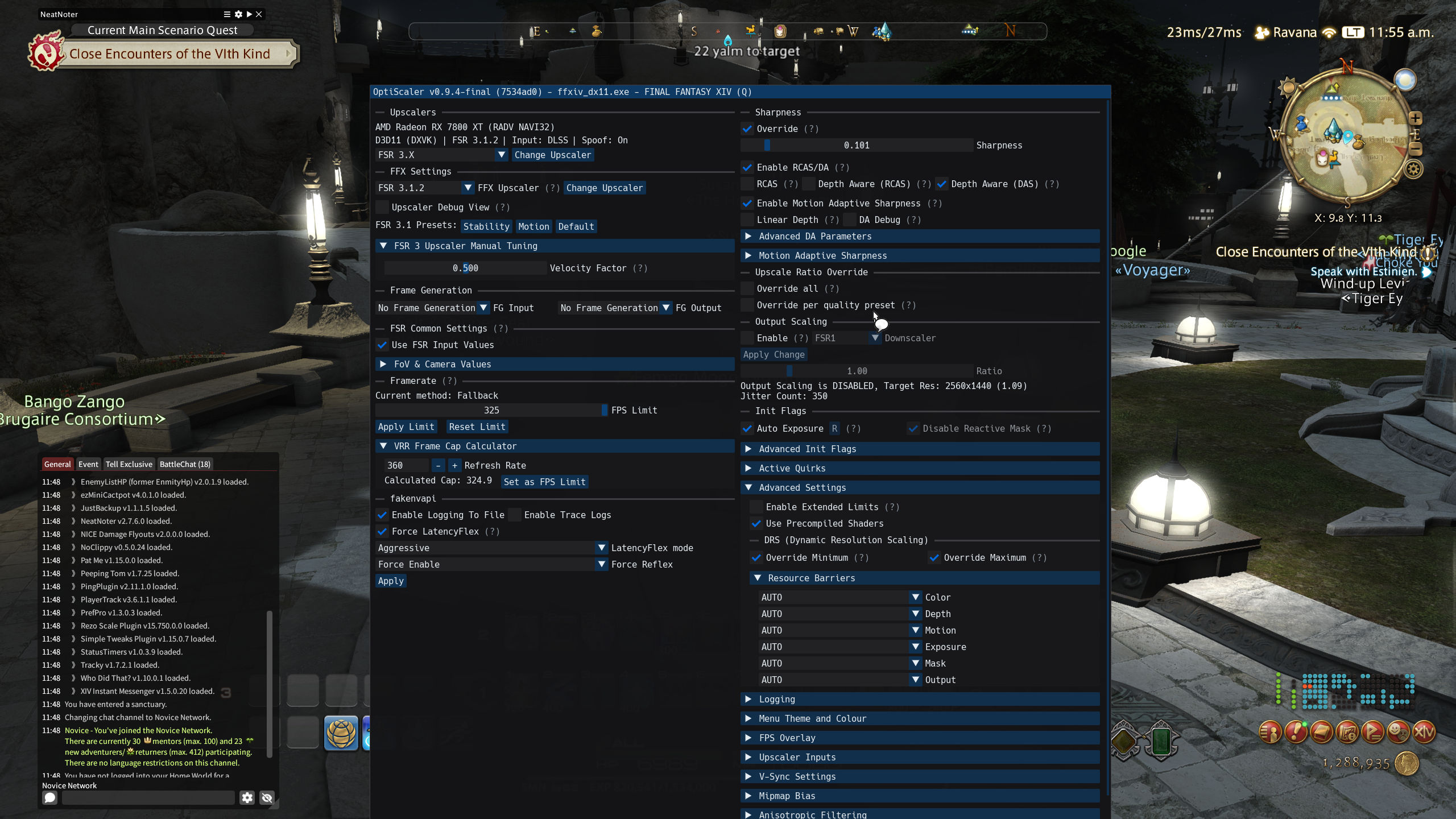
Task: Toggle Enable RCAS/DA checkbox
Action: [x=747, y=168]
